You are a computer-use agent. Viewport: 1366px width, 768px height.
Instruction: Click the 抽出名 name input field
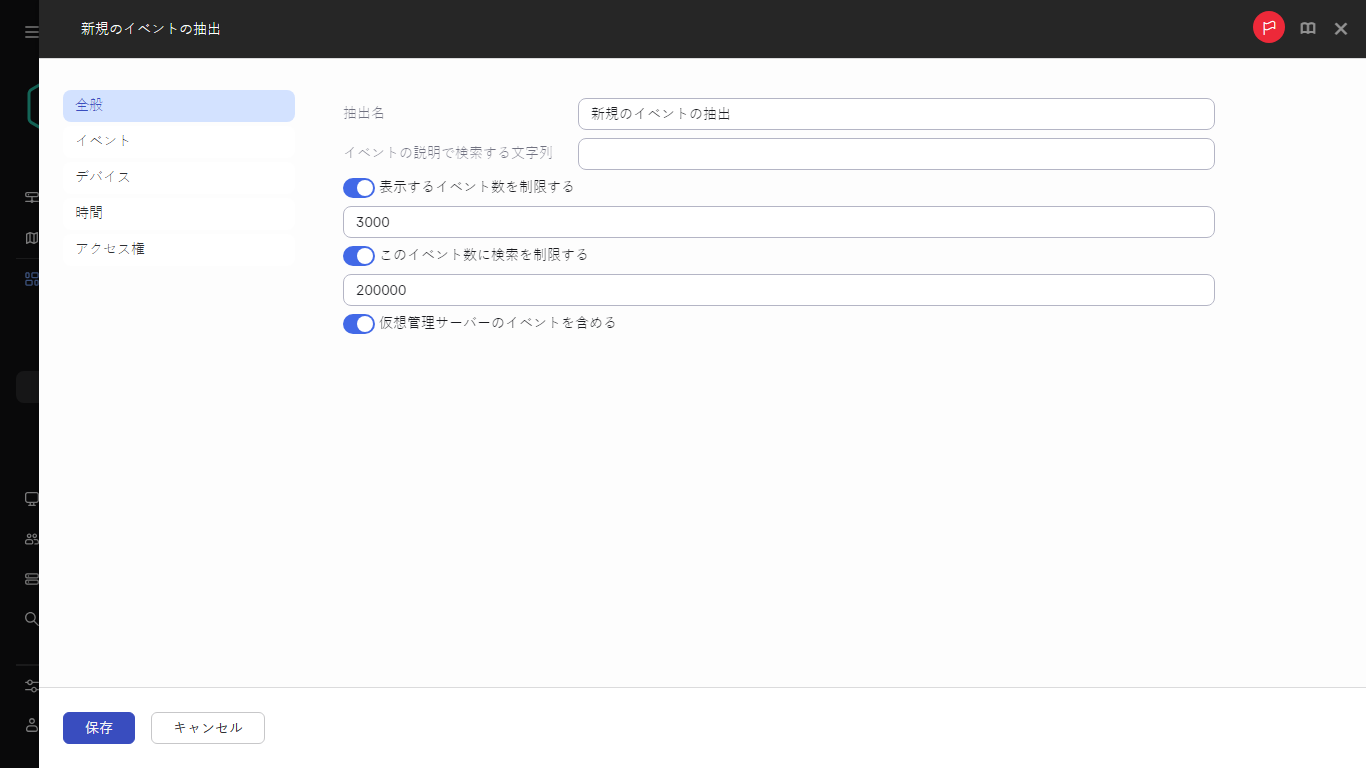[895, 114]
